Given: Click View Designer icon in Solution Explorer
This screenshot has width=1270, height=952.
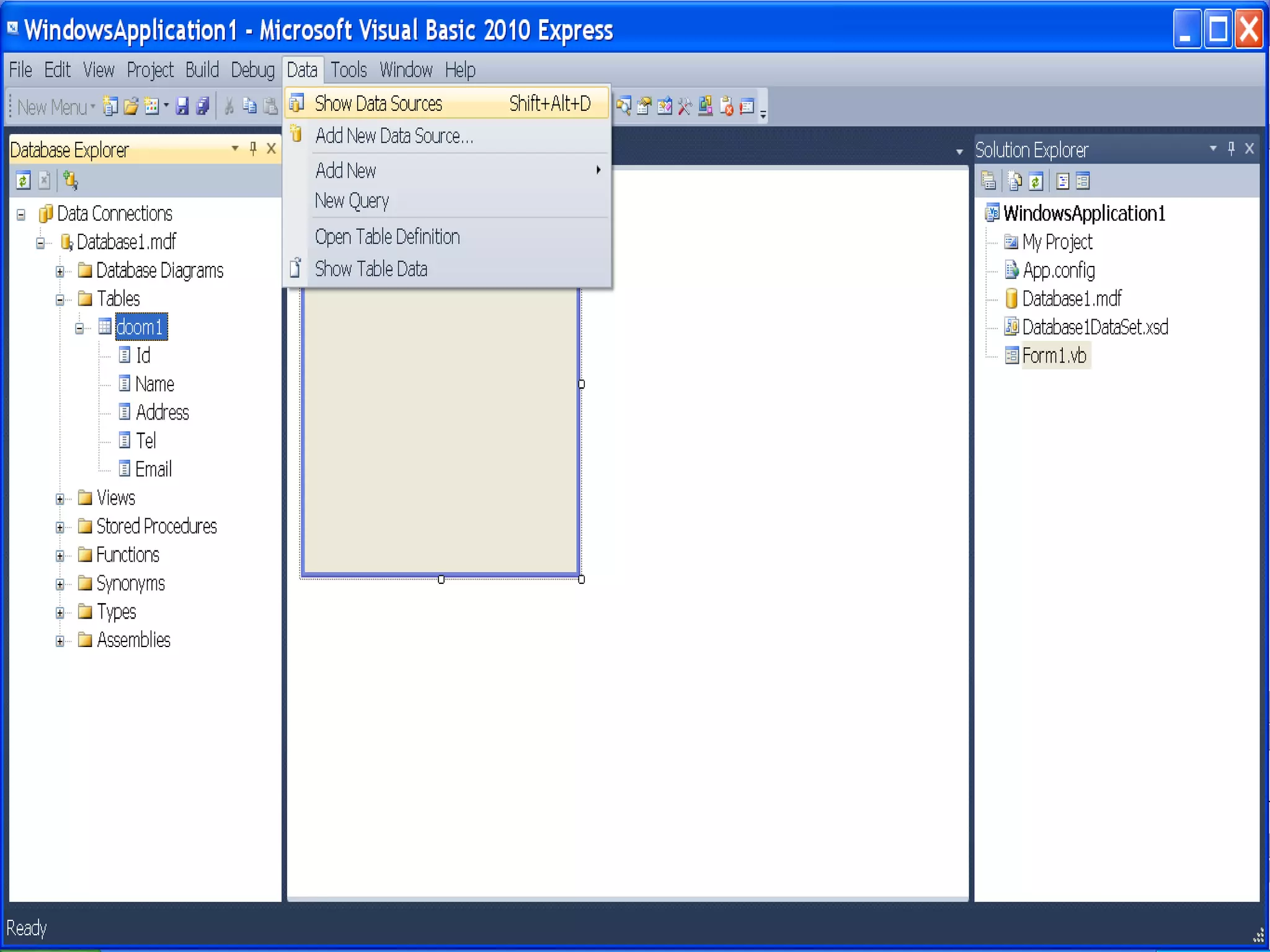Looking at the screenshot, I should pyautogui.click(x=1083, y=181).
